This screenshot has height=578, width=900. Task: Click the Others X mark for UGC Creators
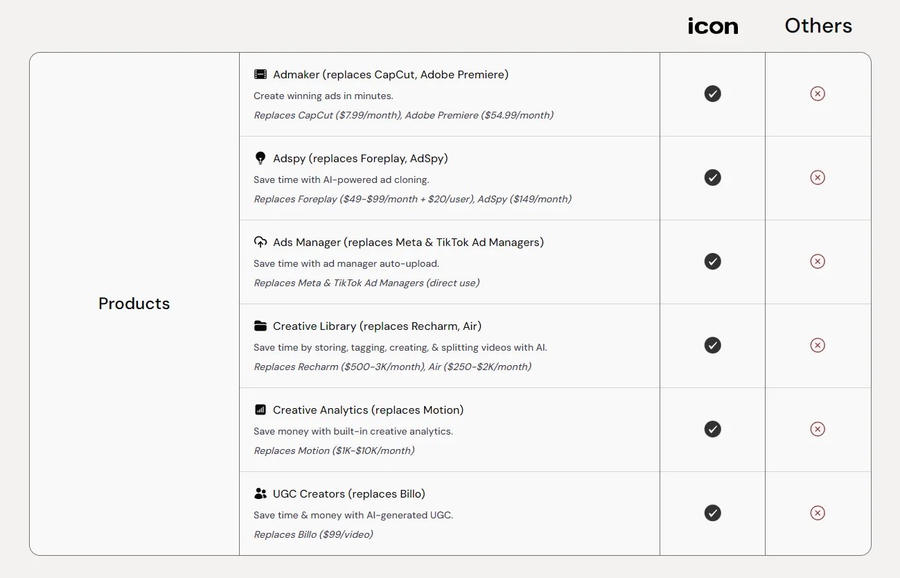point(817,514)
